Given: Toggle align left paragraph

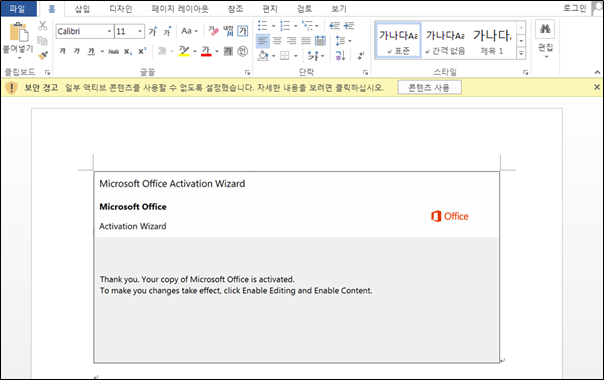Looking at the screenshot, I should pos(263,40).
